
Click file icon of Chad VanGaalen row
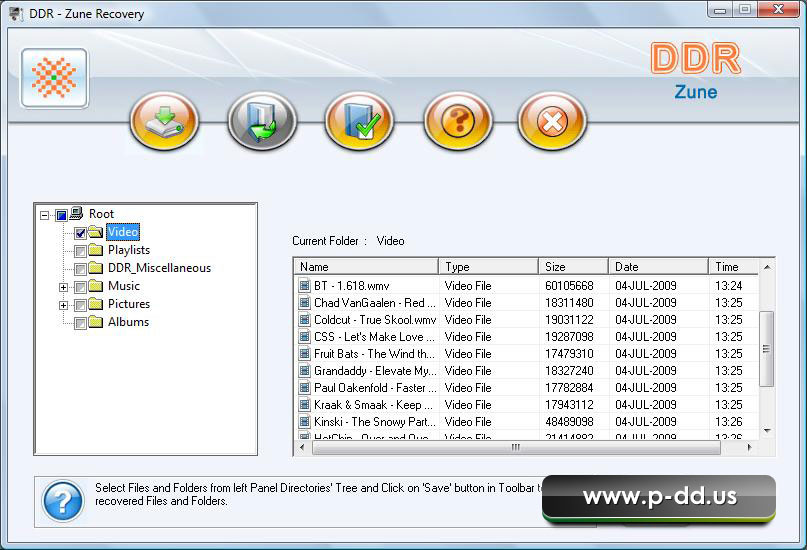pos(305,303)
